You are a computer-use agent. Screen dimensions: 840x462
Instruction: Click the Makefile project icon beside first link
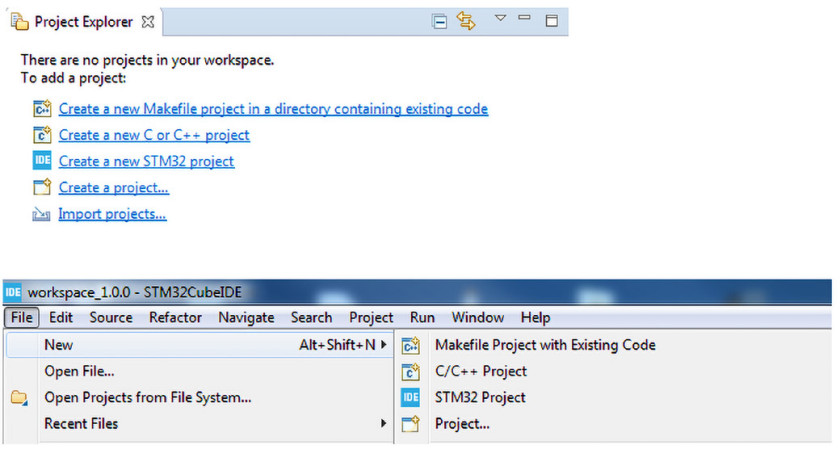click(42, 108)
